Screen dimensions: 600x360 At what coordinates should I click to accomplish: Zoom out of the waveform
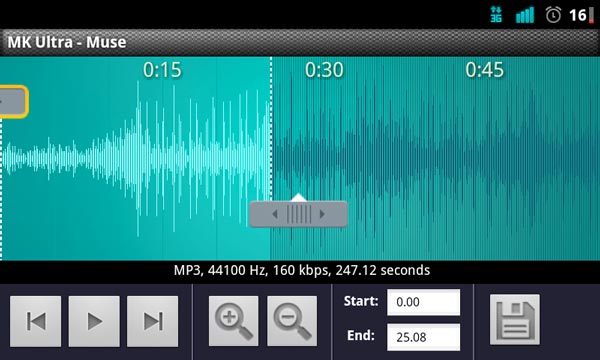coord(292,321)
